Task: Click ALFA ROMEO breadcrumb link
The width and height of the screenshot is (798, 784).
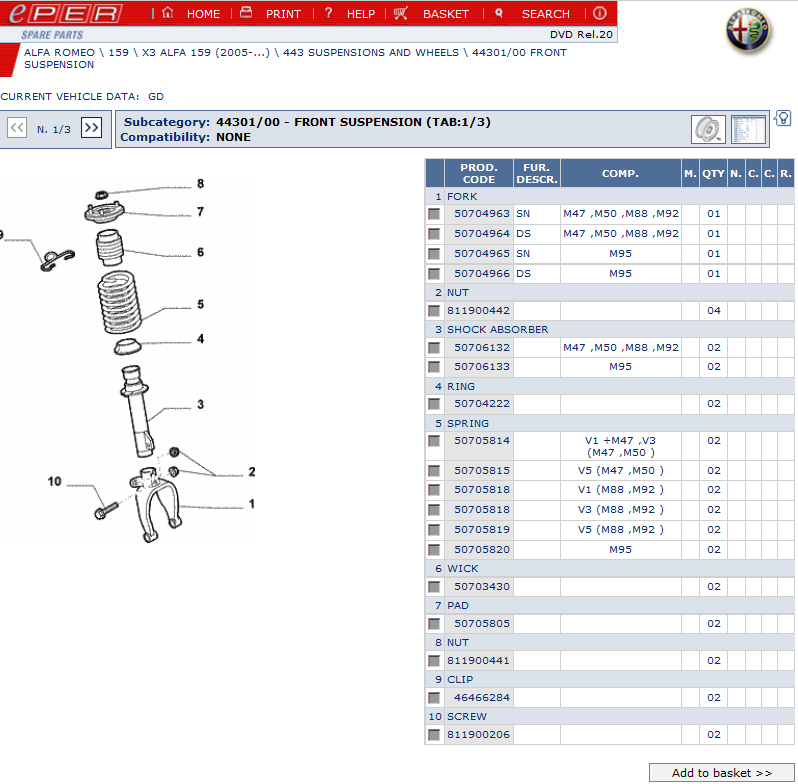Action: click(60, 52)
